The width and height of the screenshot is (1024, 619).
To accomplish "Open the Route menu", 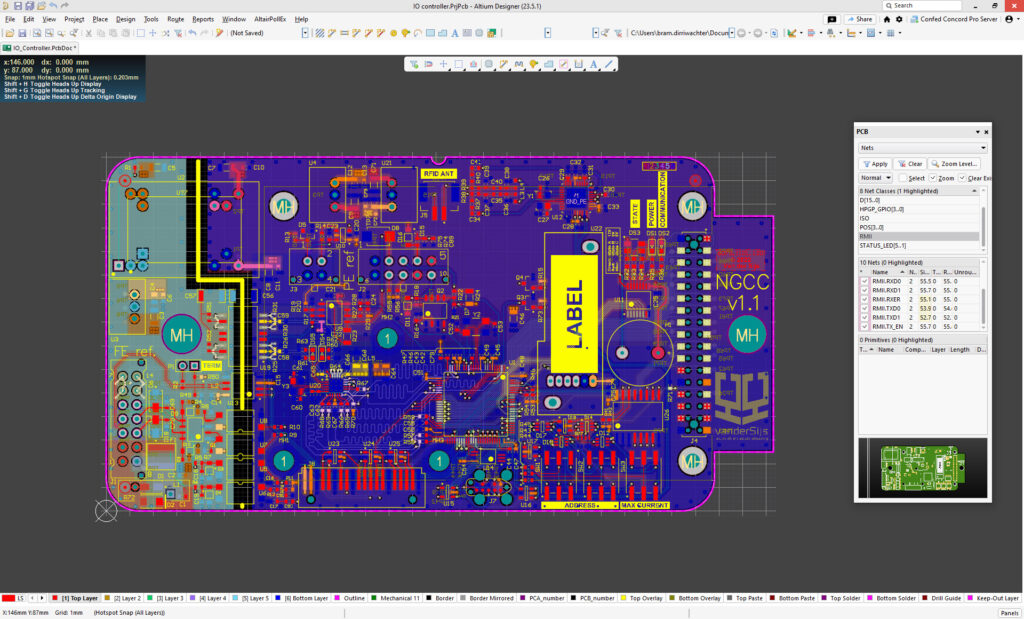I will (175, 18).
